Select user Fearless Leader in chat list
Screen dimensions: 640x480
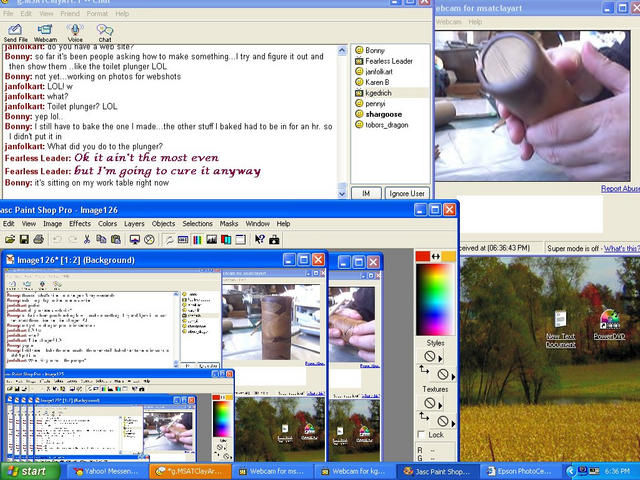click(389, 61)
